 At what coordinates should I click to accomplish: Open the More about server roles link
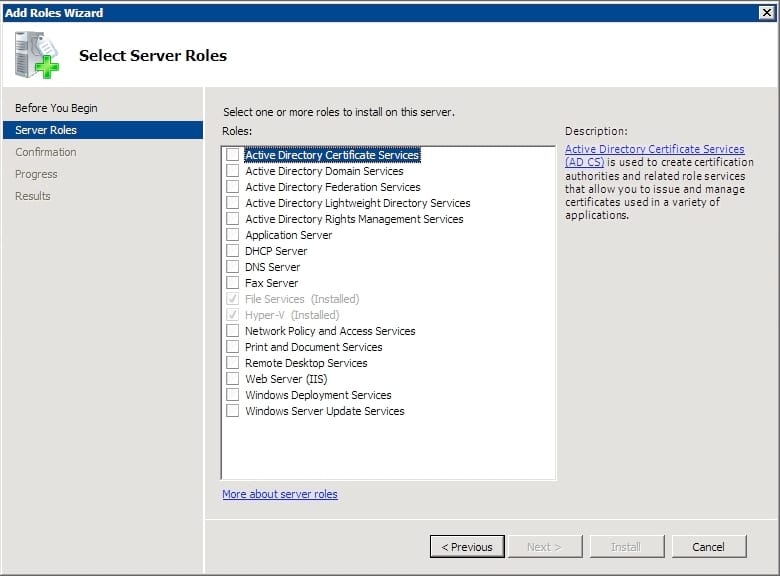pos(280,494)
